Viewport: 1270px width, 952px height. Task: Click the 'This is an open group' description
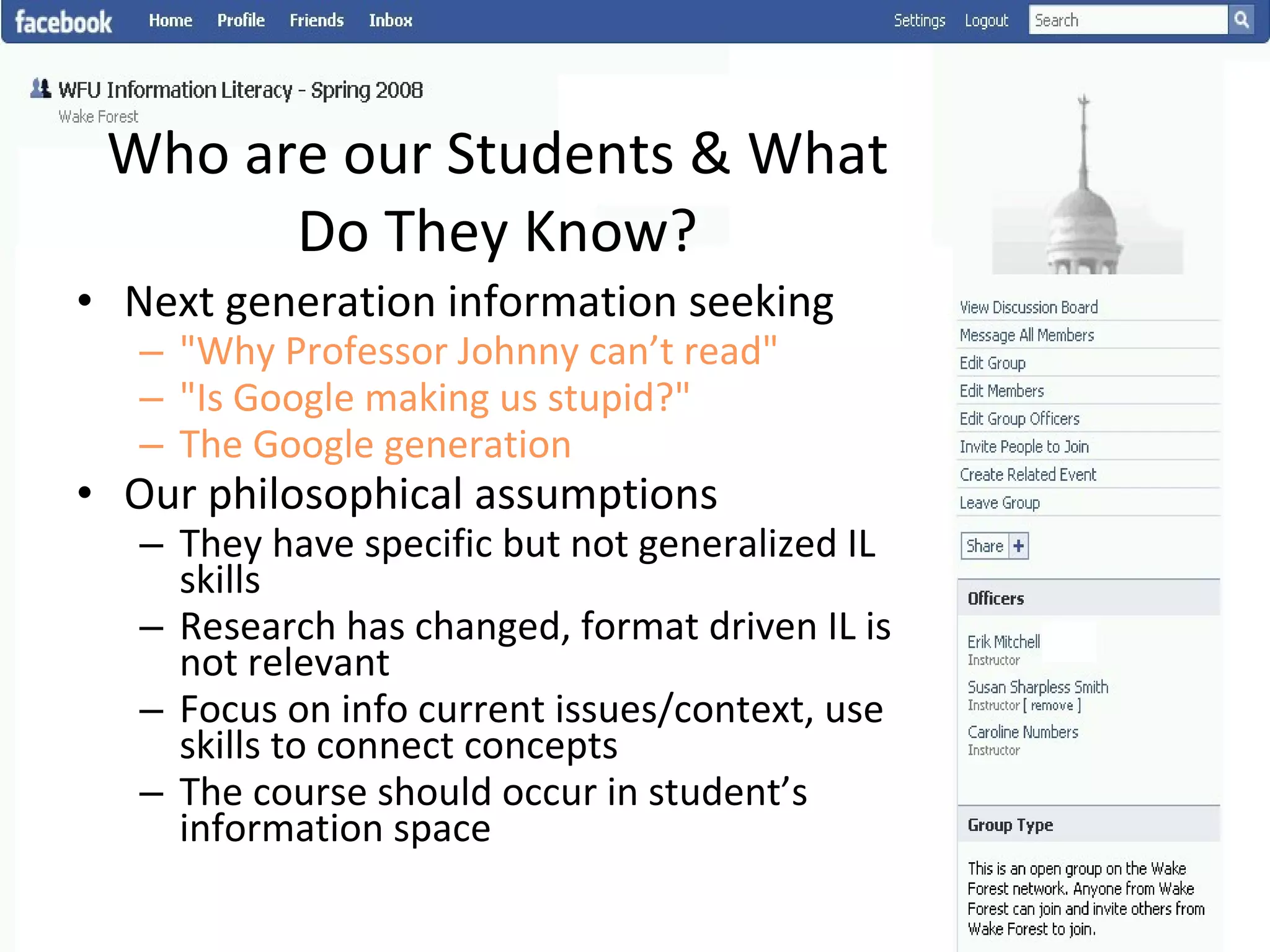click(1086, 899)
